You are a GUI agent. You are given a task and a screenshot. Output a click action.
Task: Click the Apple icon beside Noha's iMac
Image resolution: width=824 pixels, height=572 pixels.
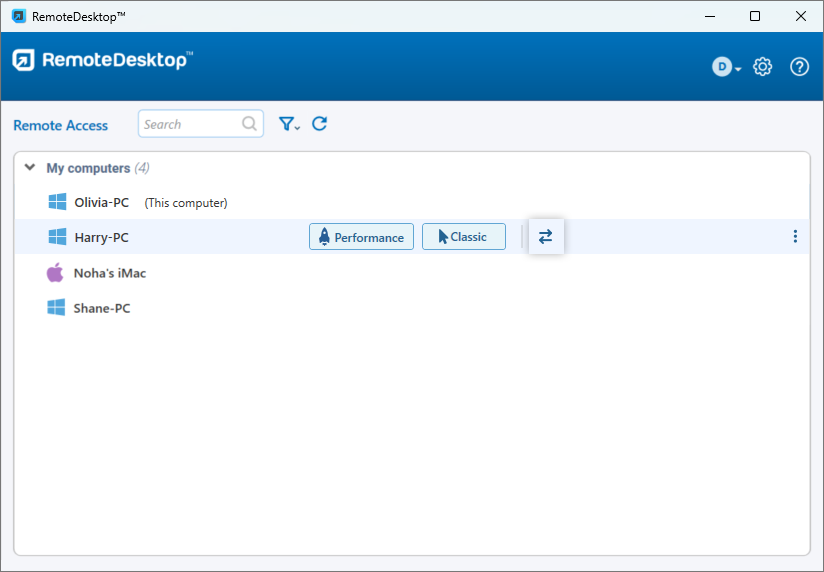56,272
